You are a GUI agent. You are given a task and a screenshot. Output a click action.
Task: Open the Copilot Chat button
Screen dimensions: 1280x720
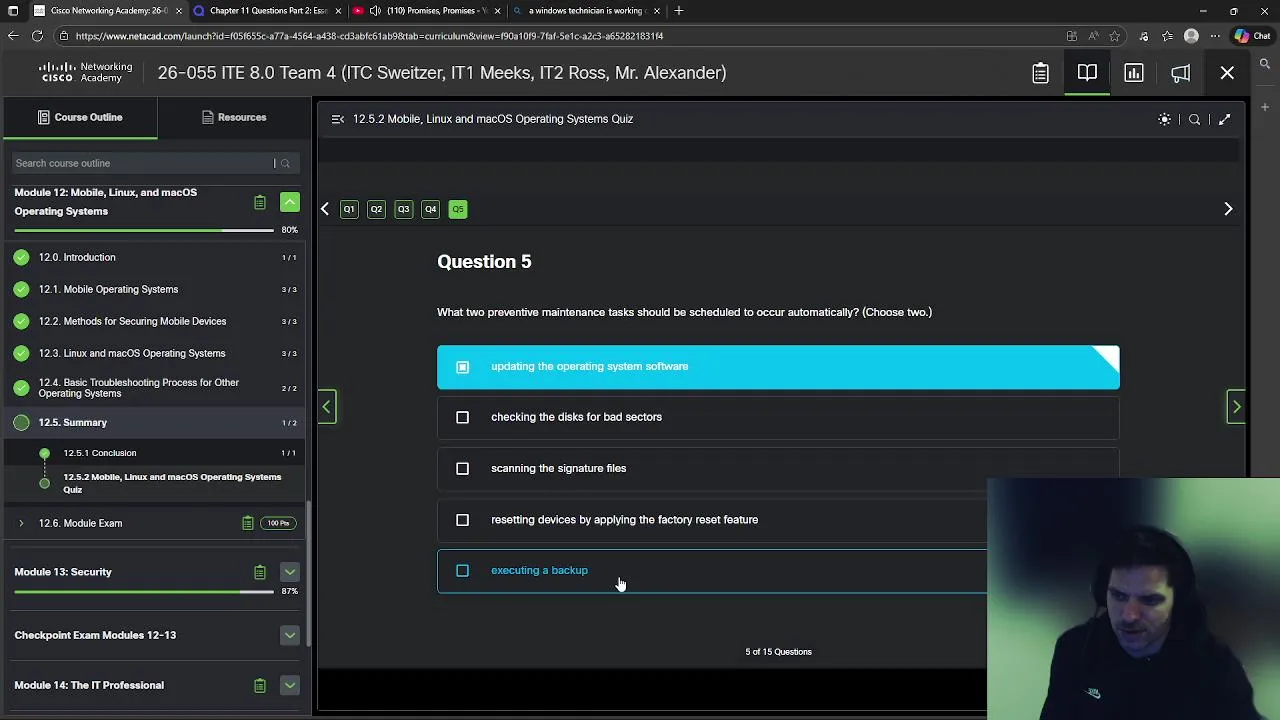(x=1252, y=36)
